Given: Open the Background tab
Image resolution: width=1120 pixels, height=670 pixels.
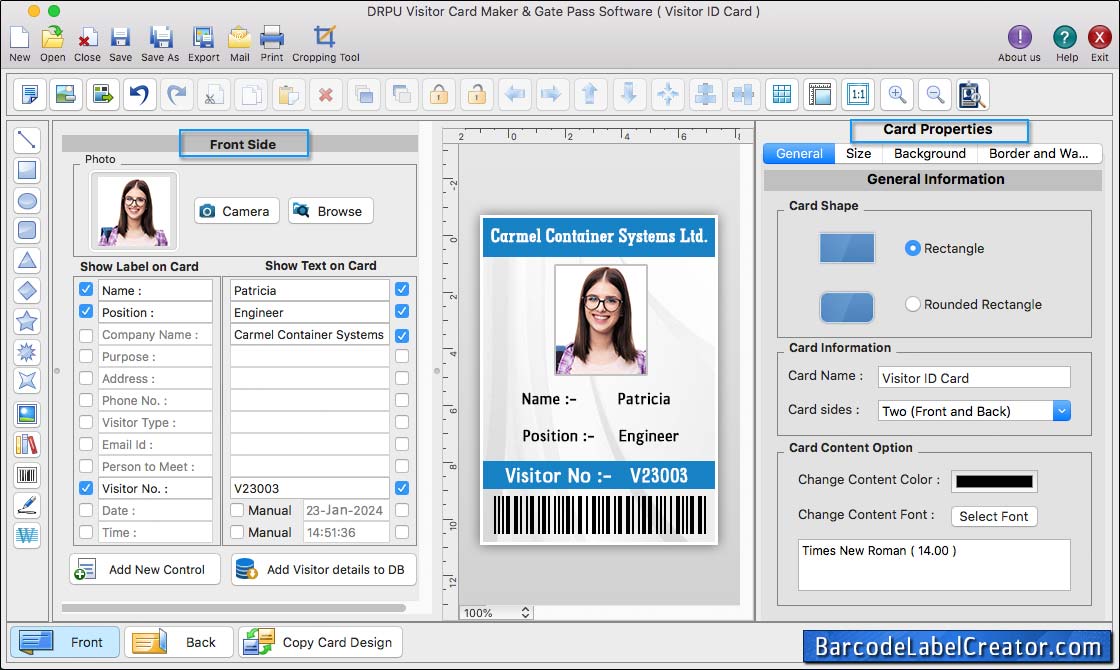Looking at the screenshot, I should [929, 154].
